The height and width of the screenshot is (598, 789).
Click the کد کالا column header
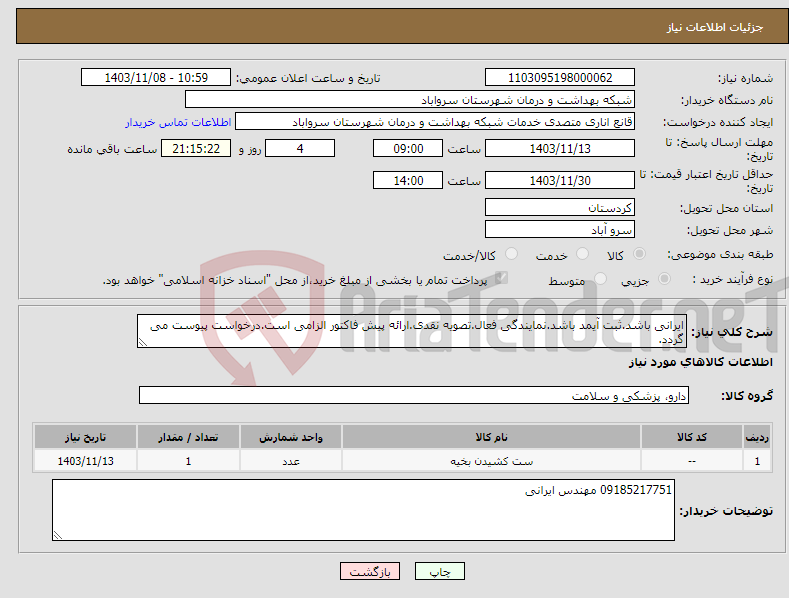click(692, 437)
